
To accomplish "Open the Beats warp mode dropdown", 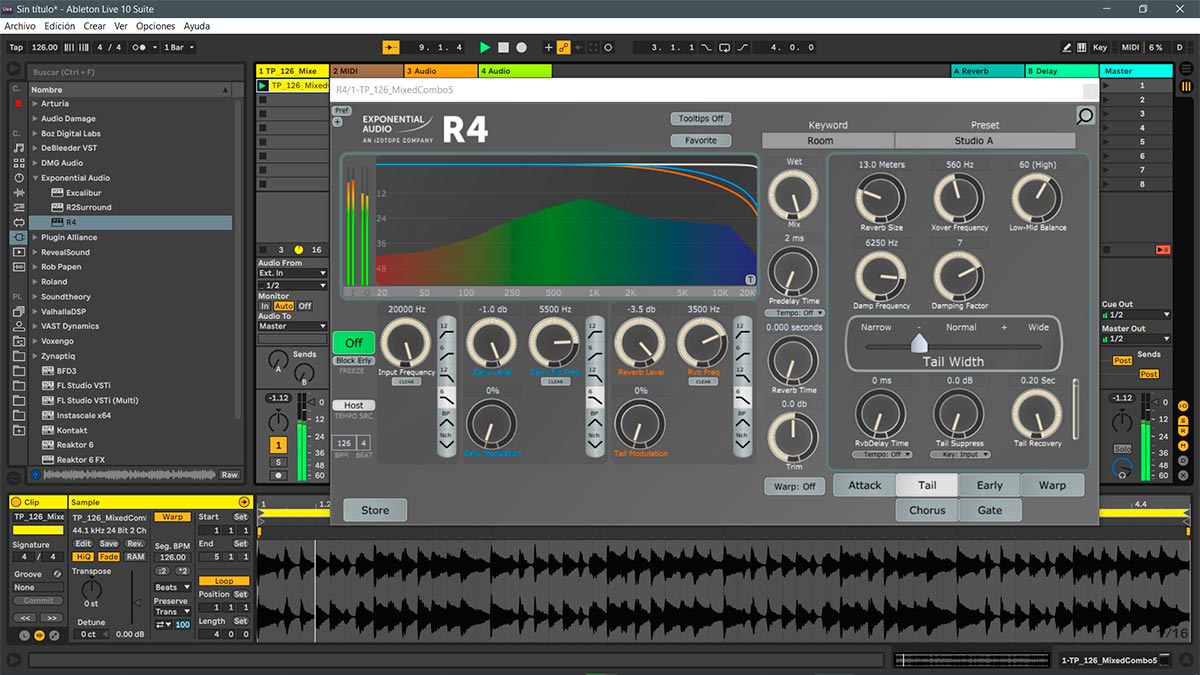I will click(x=171, y=587).
